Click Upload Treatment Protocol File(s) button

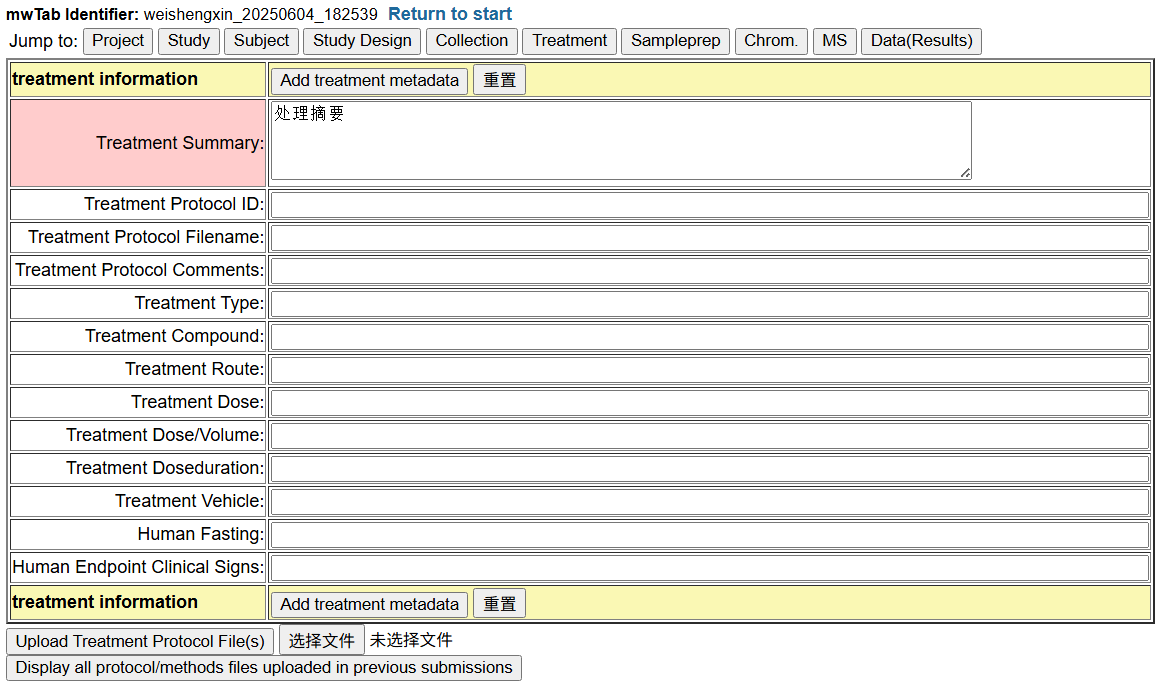140,641
